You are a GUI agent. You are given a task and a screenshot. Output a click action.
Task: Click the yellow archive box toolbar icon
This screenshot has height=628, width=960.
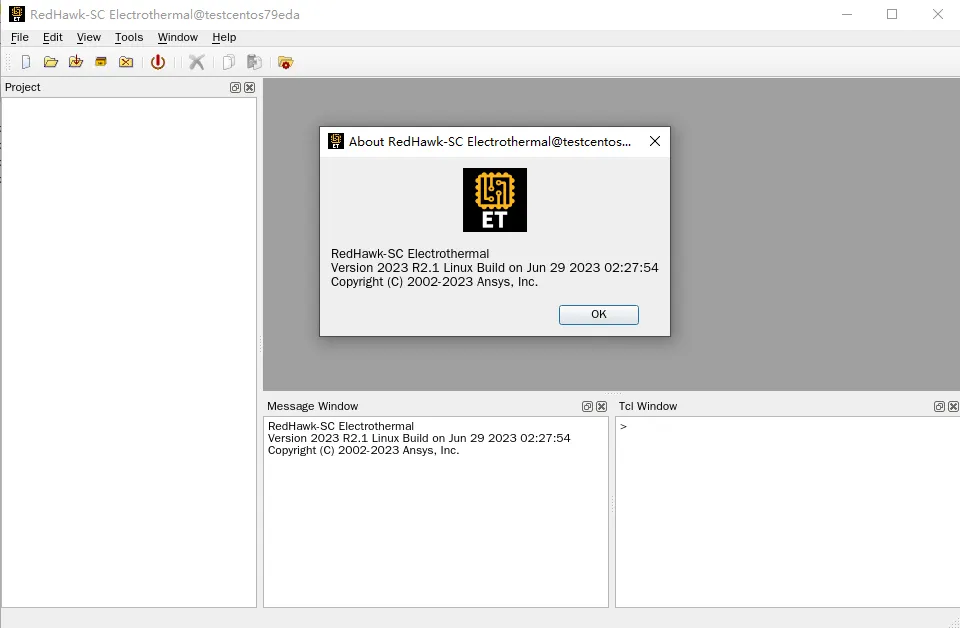click(x=101, y=62)
